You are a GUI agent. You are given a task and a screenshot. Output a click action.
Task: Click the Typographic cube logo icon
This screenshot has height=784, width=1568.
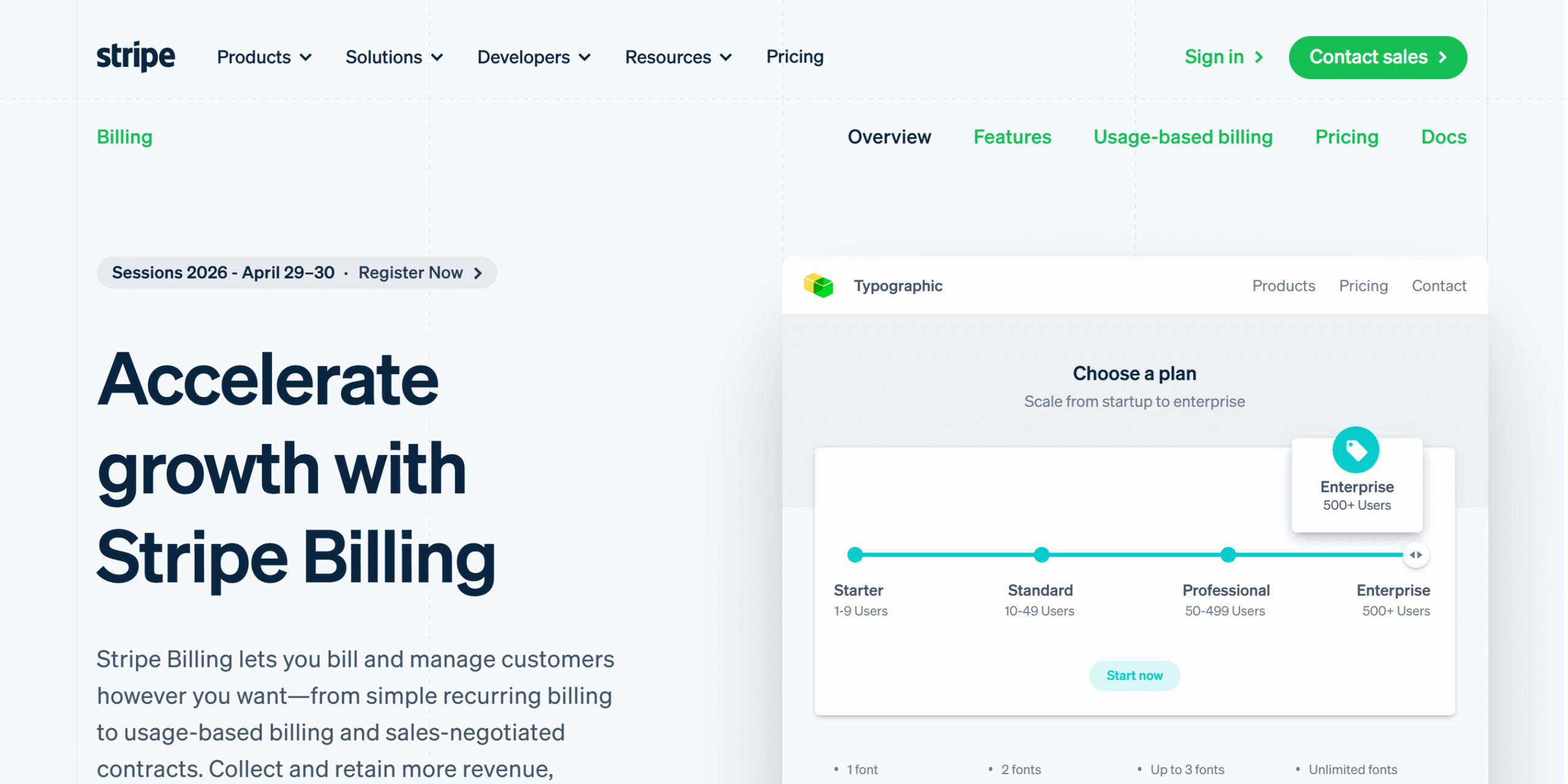point(818,285)
